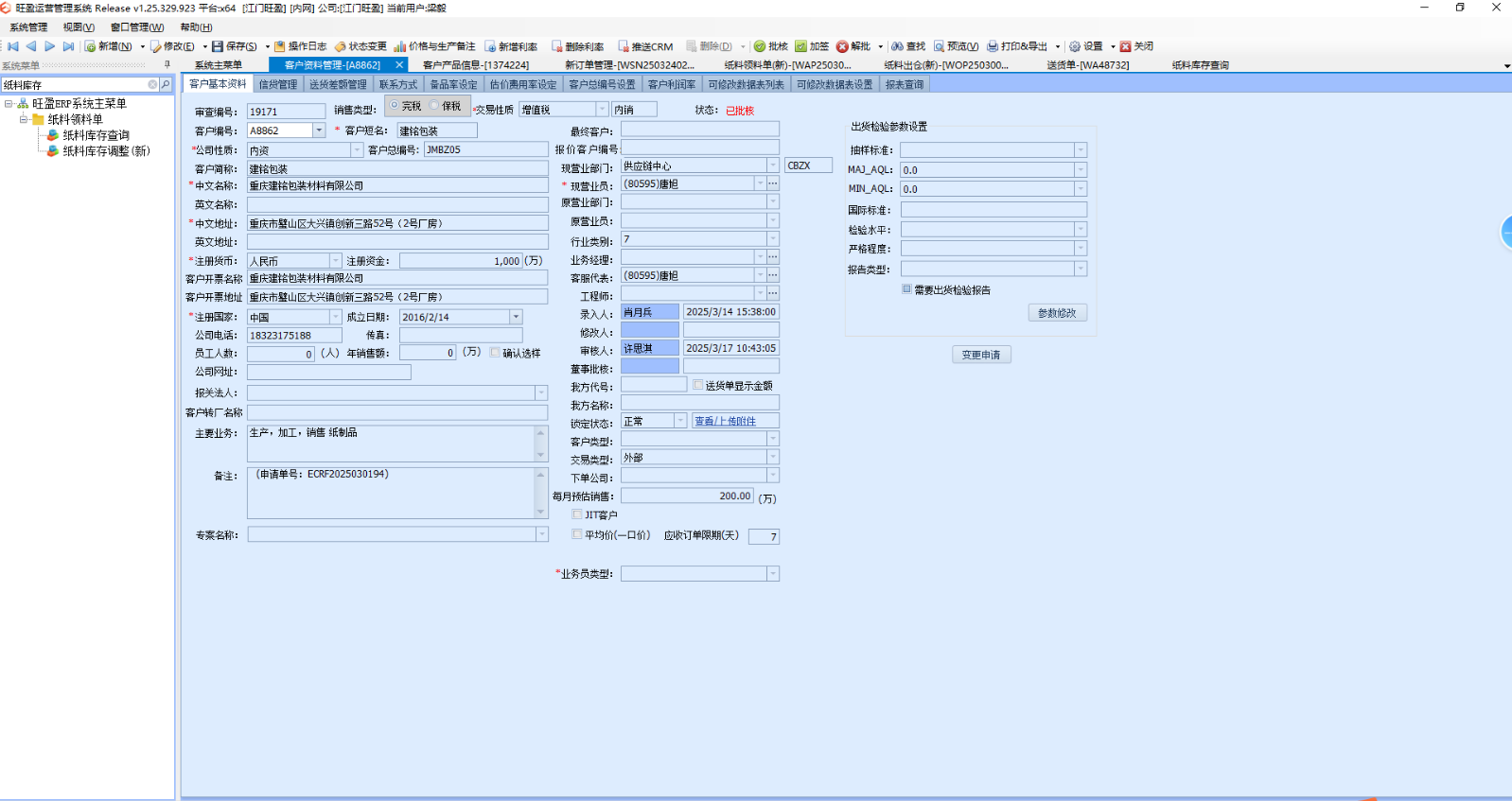1512x801 pixels.
Task: Switch to the 客户产品信息-[1374224] document tab
Action: click(476, 65)
